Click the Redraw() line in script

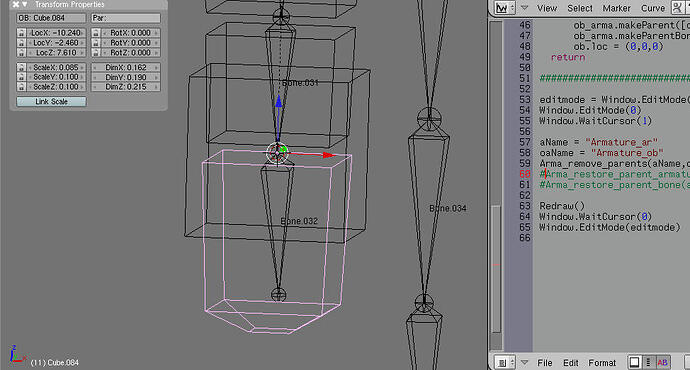pos(562,206)
